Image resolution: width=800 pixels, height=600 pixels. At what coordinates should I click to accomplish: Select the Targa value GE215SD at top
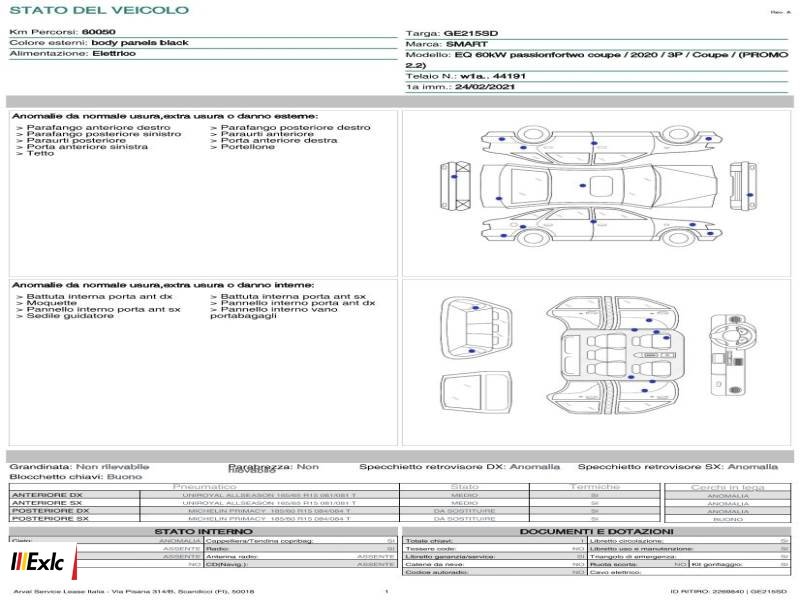470,33
